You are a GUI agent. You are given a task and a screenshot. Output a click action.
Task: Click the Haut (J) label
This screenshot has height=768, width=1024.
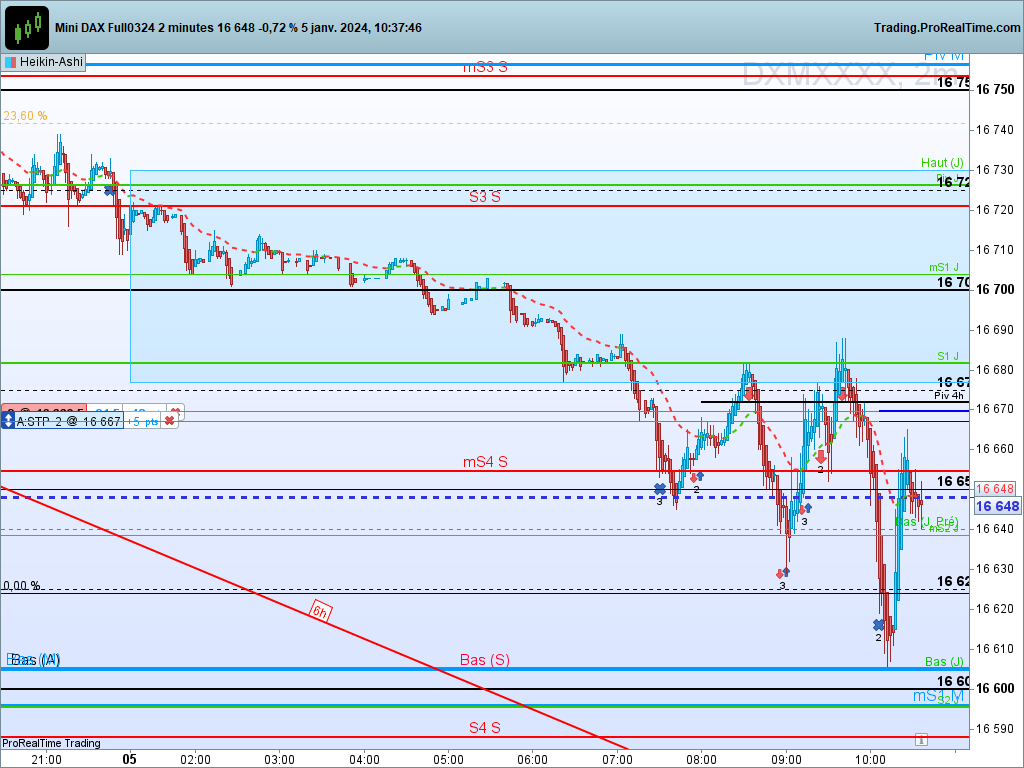click(942, 163)
